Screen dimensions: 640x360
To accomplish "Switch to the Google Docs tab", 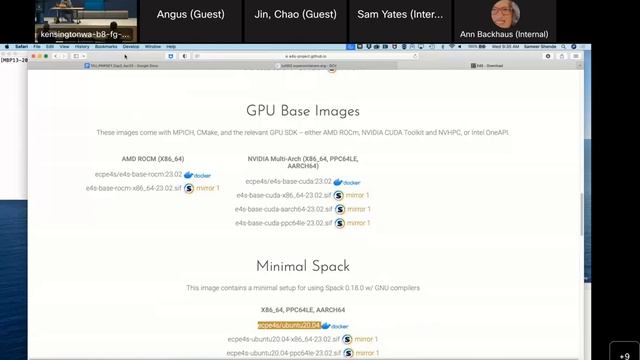I will click(x=121, y=65).
